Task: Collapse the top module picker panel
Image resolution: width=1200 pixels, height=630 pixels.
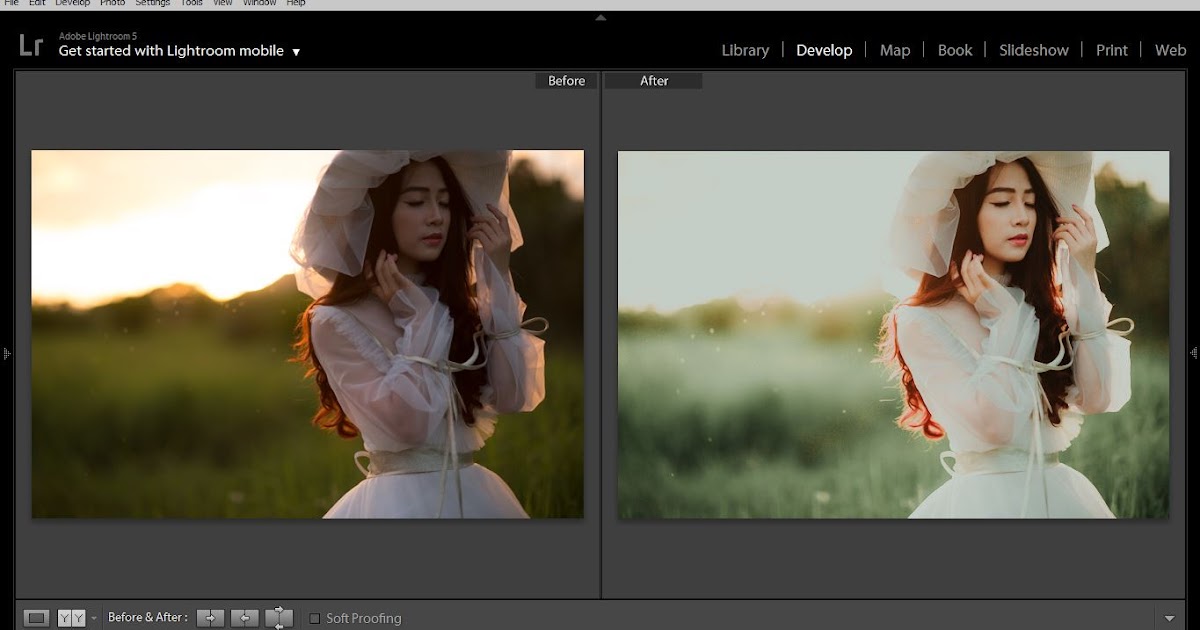Action: coord(600,17)
